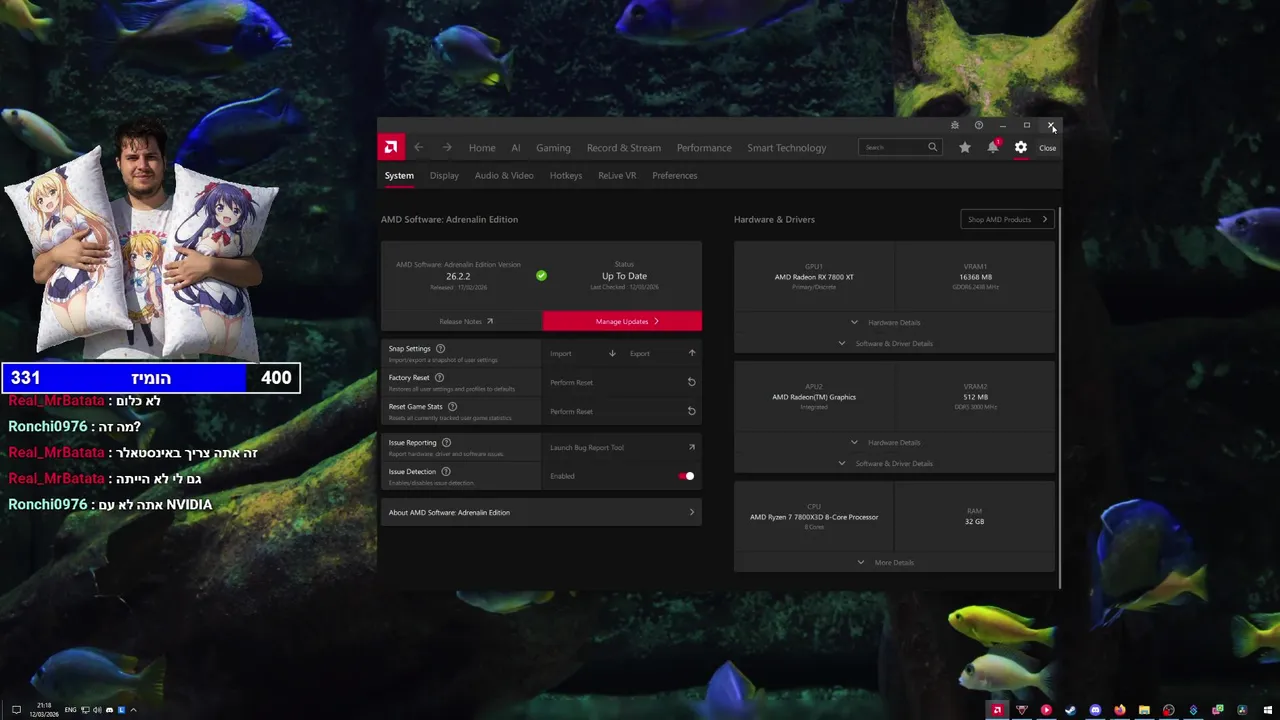1280x720 pixels.
Task: Open the help question-mark icon in title bar
Action: (979, 125)
